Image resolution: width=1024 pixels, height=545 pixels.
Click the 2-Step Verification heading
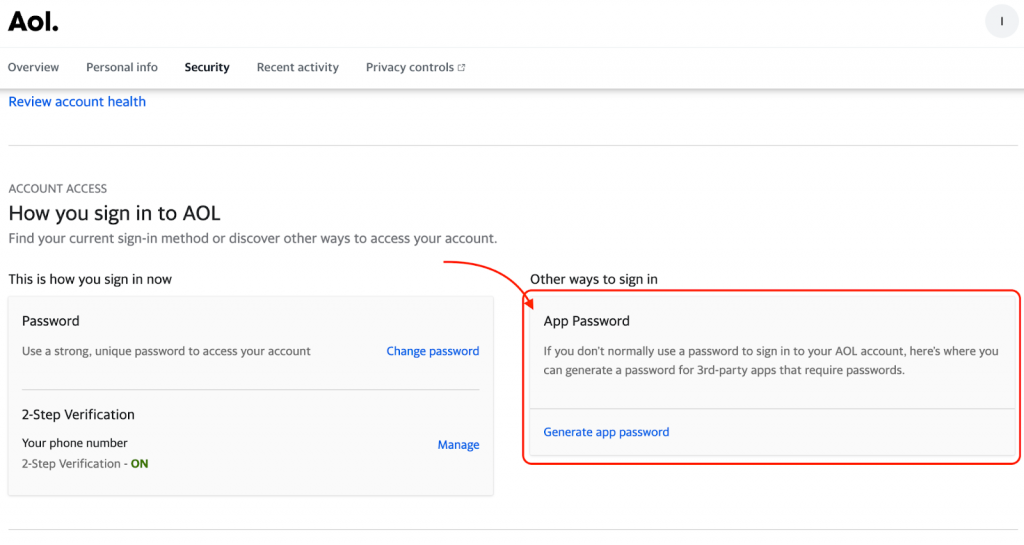tap(78, 414)
